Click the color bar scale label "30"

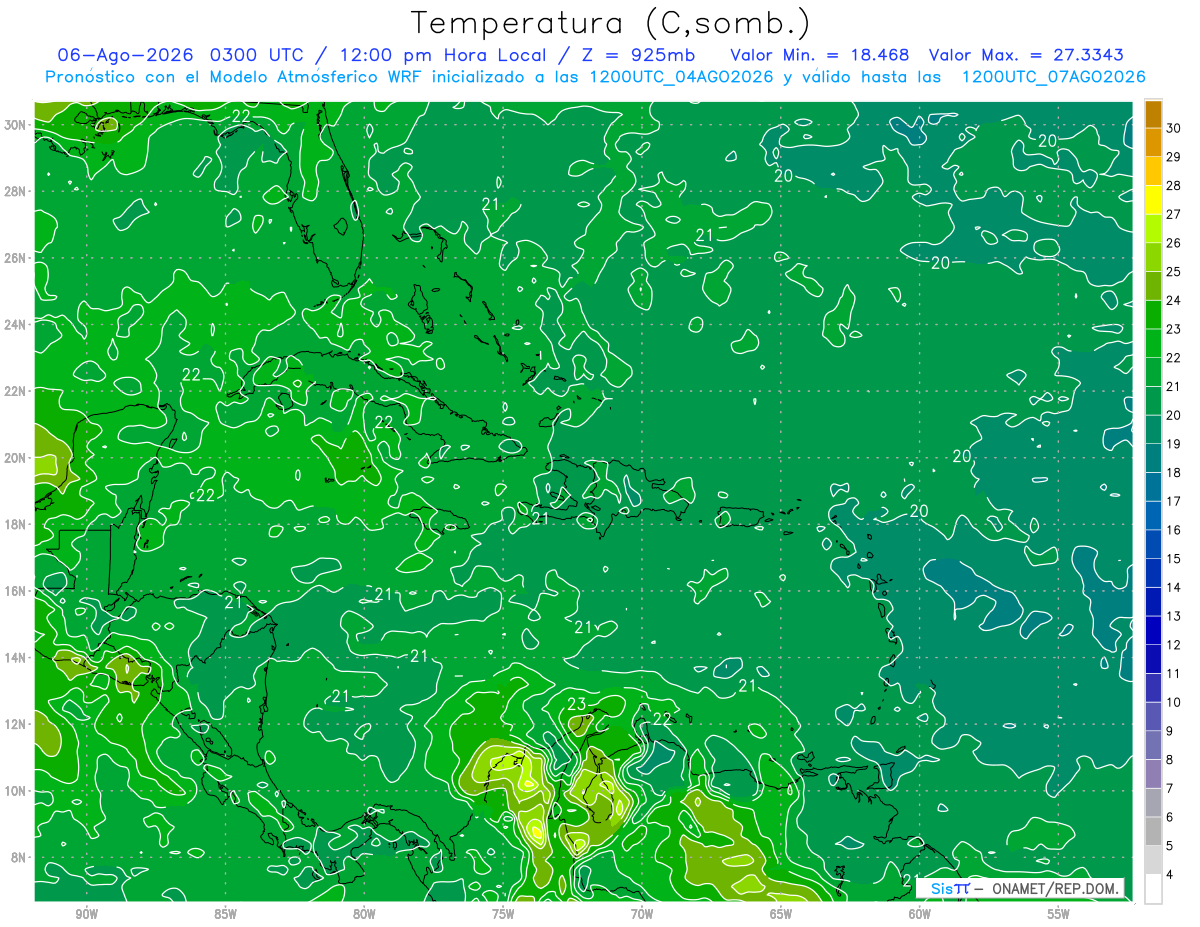pyautogui.click(x=1174, y=128)
